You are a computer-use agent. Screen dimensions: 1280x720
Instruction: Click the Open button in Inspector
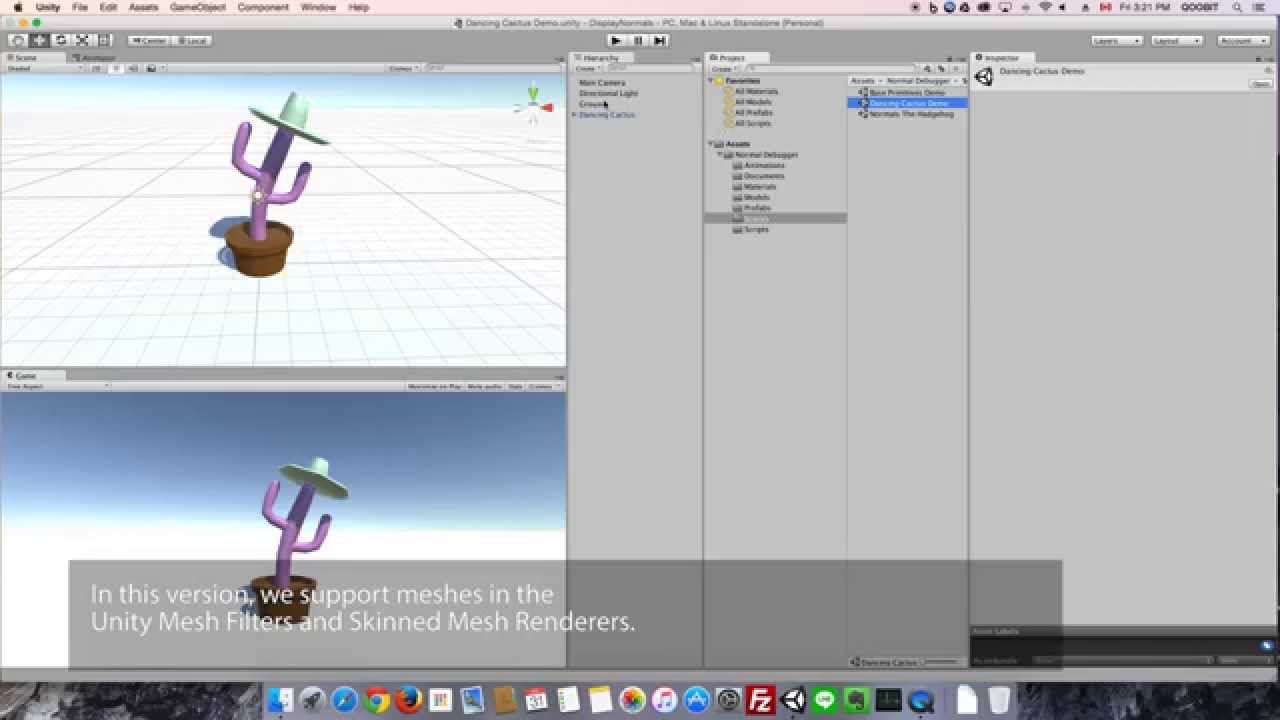click(1261, 84)
